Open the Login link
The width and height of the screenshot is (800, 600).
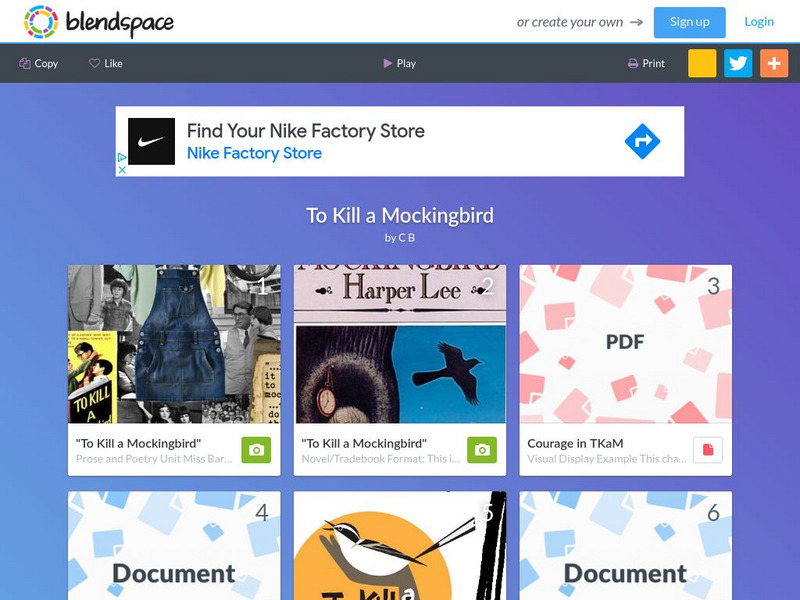coord(759,22)
